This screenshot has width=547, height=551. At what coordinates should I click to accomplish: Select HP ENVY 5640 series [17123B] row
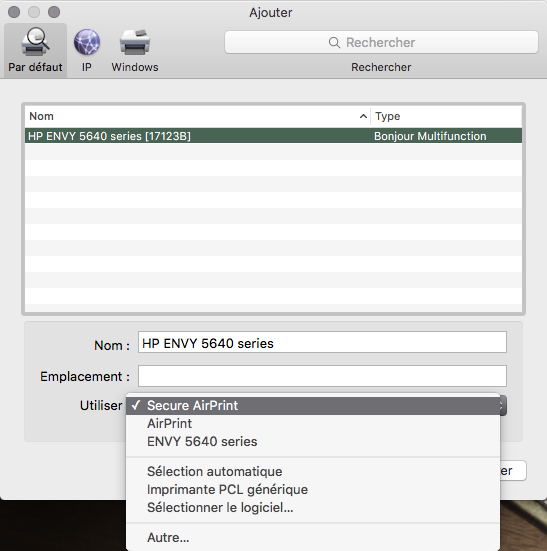pos(273,136)
